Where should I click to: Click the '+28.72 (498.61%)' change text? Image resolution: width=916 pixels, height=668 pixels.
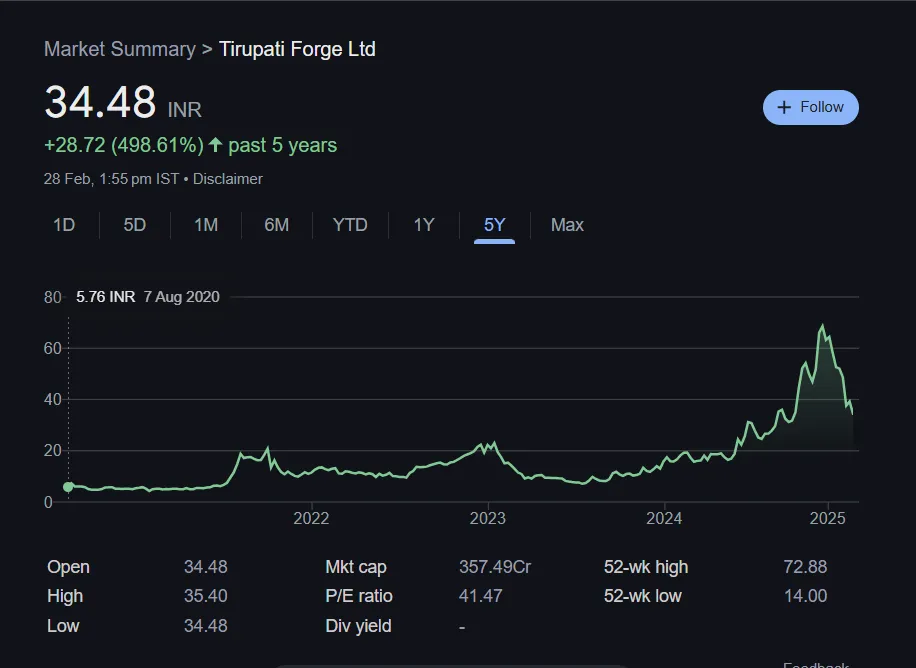coord(124,145)
